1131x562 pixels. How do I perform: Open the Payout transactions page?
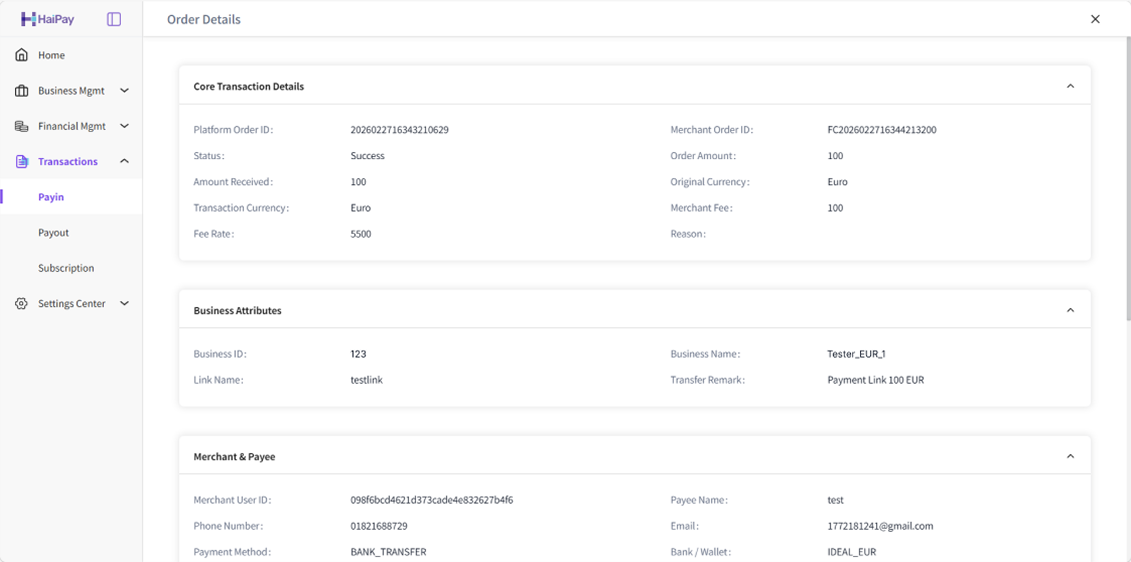[53, 233]
